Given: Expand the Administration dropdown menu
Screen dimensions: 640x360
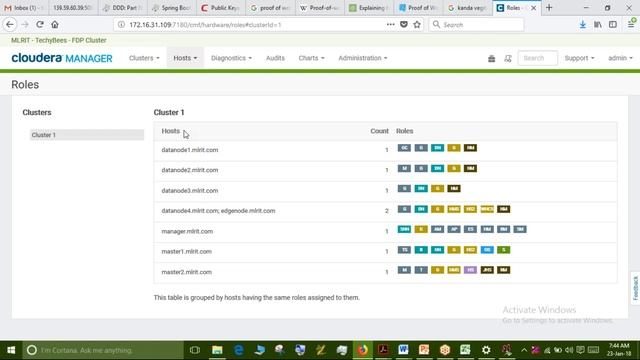Looking at the screenshot, I should (362, 58).
